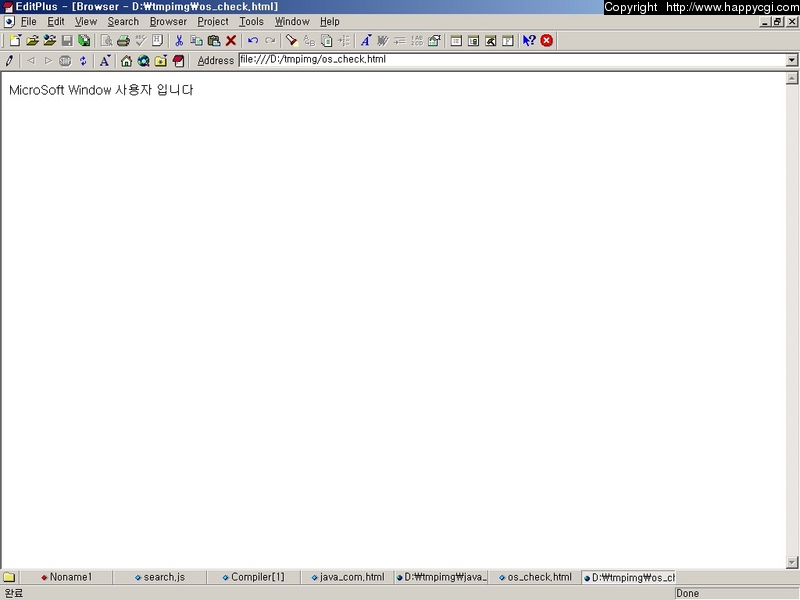
Task: Switch to the Compiler[1] document tab
Action: click(253, 577)
